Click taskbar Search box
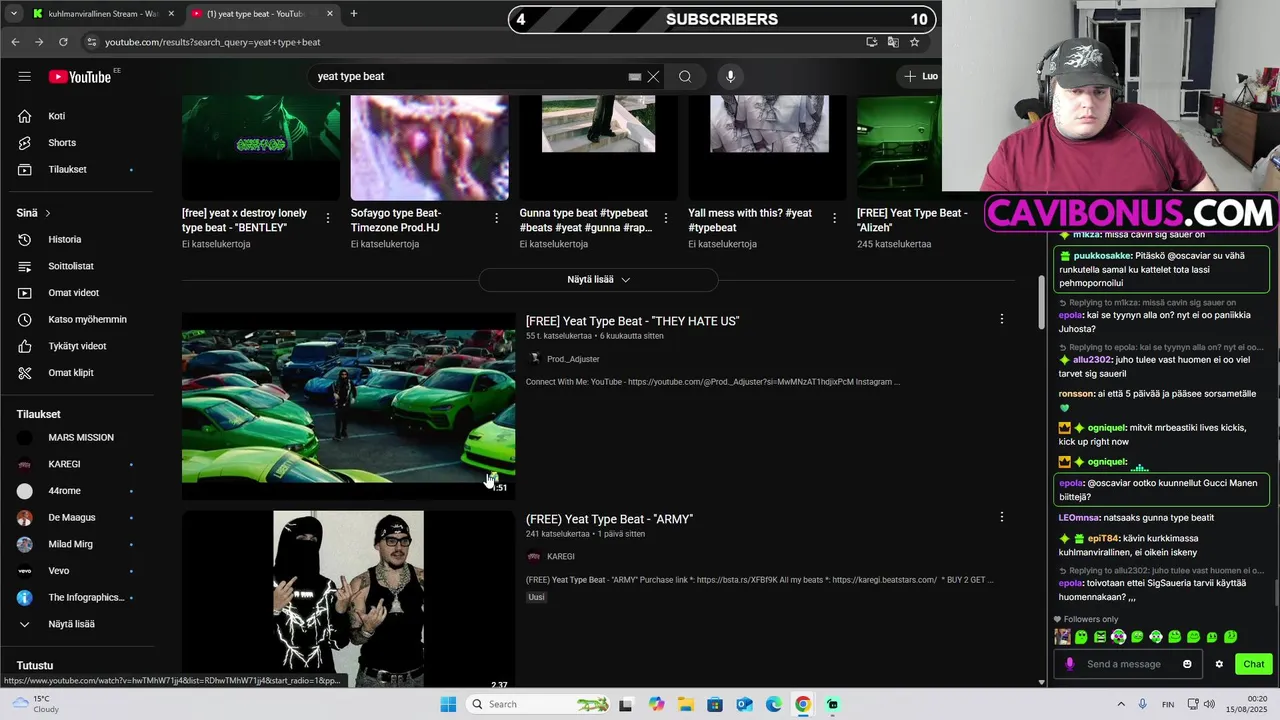Screen dimensions: 1280x720 coord(538,704)
